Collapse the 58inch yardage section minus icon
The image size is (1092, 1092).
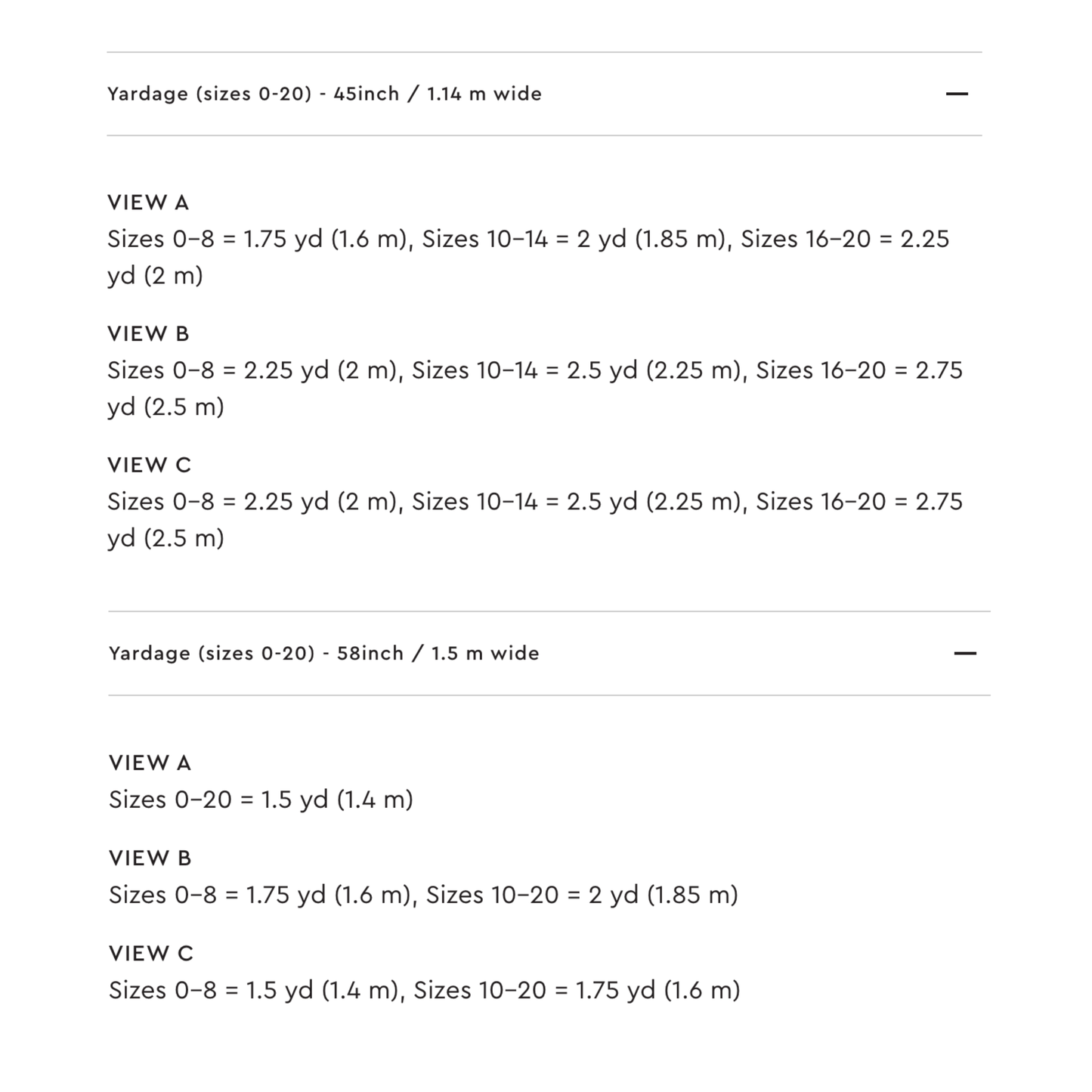(965, 653)
